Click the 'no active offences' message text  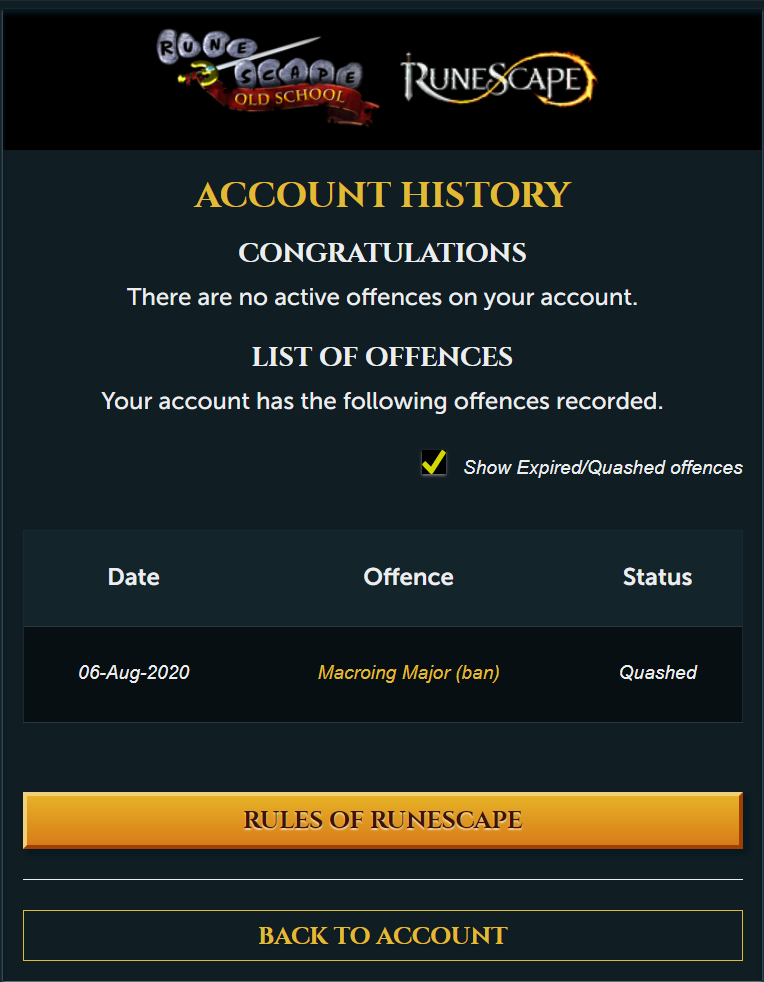point(382,297)
